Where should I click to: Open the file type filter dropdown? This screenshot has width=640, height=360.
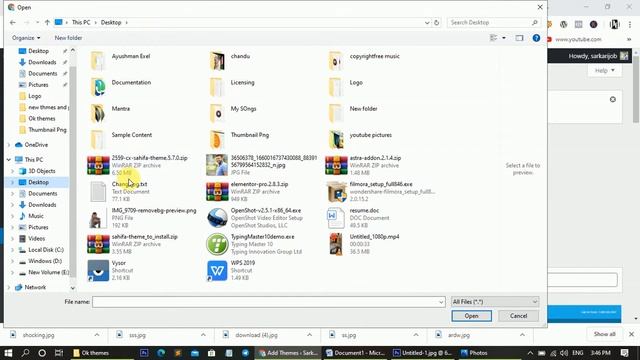(495, 302)
